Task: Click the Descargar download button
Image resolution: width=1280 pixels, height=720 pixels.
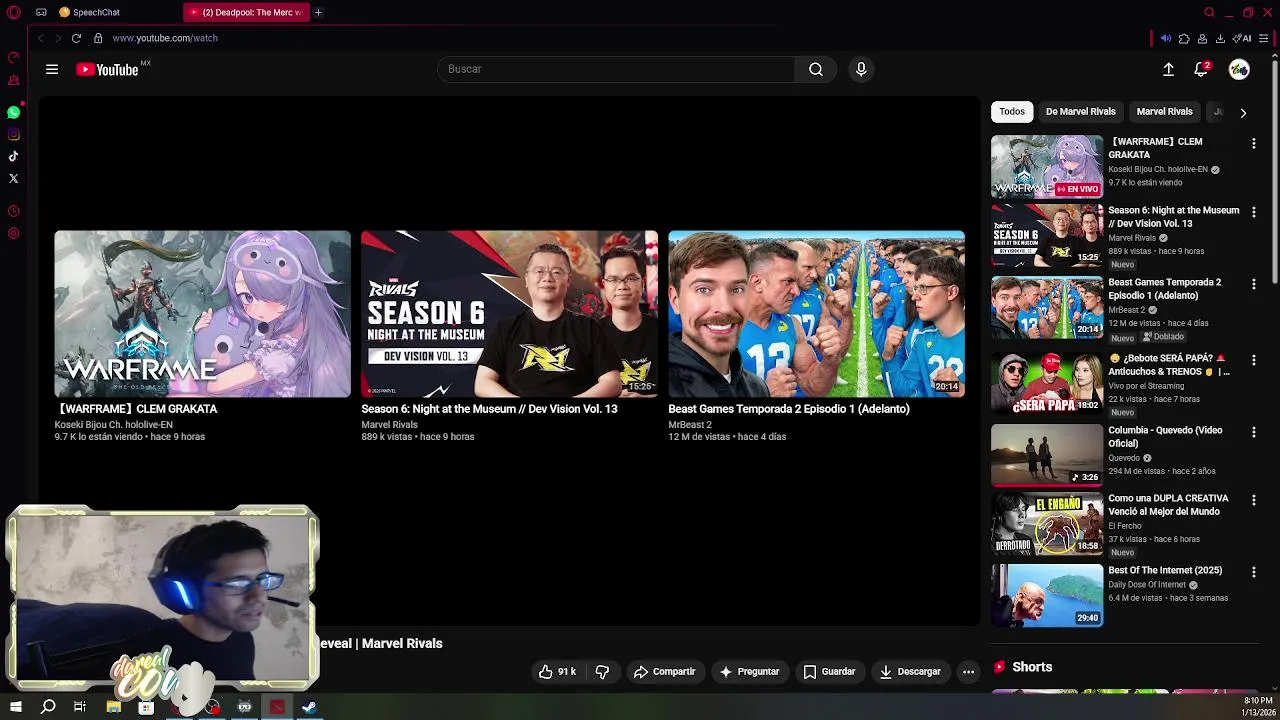Action: tap(910, 672)
